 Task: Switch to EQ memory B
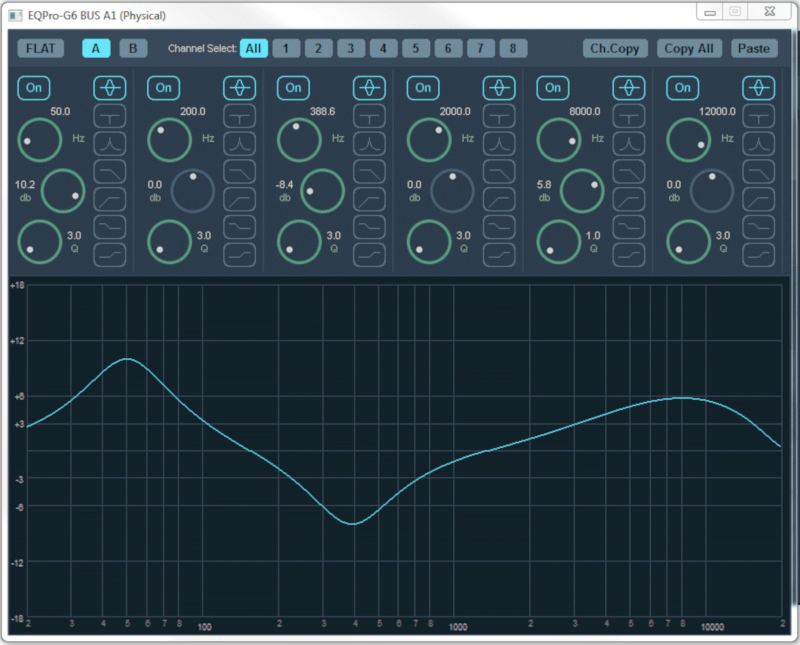pos(133,48)
